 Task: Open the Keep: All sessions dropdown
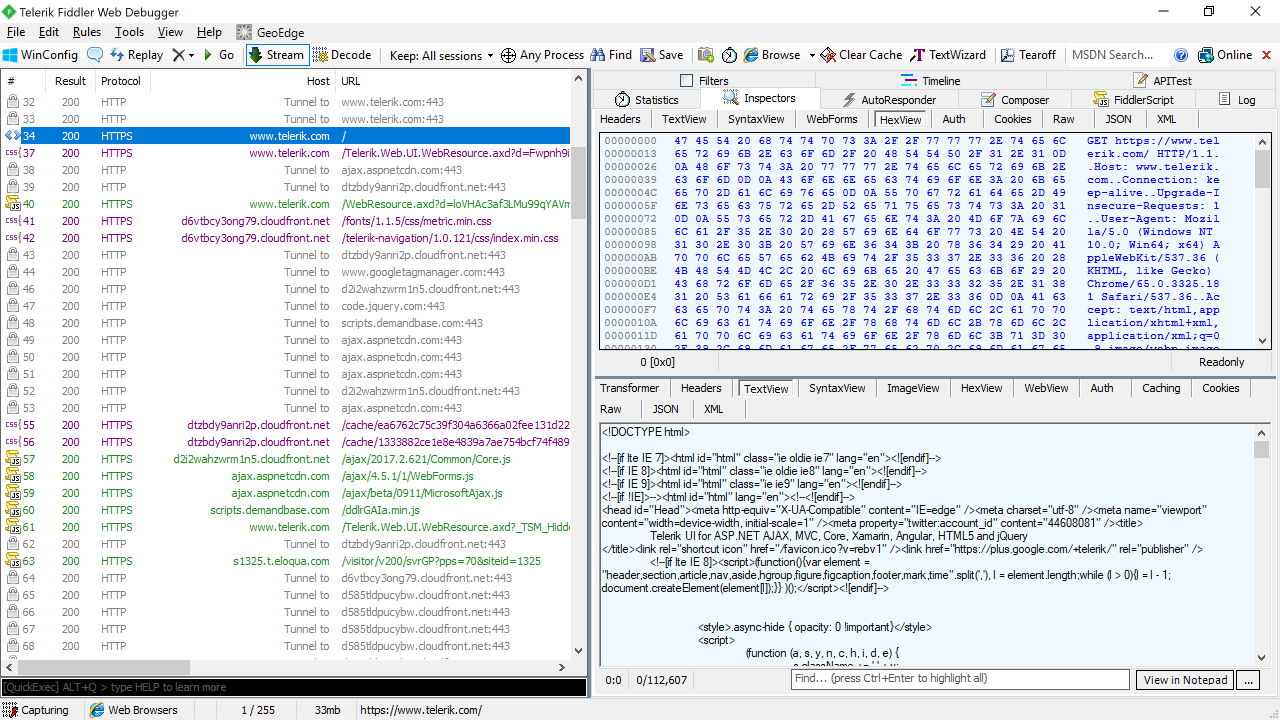coord(441,55)
